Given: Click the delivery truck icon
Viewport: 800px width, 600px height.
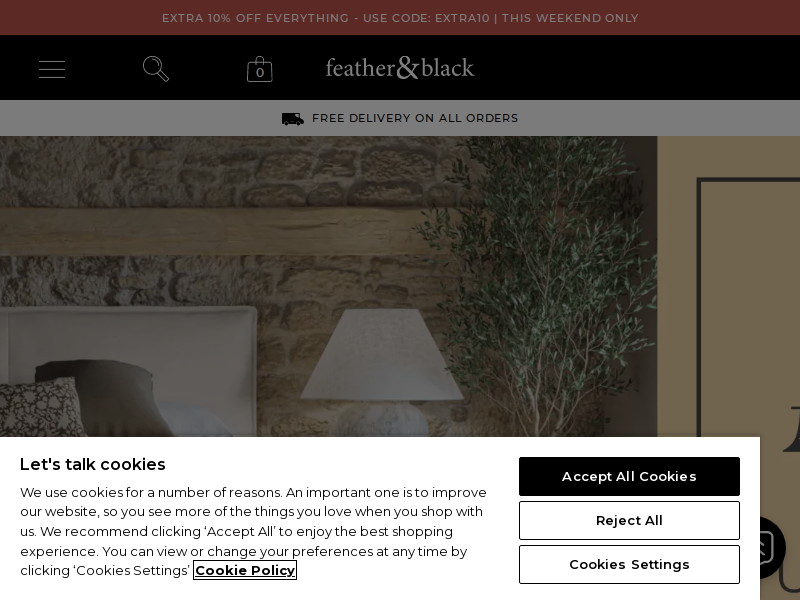Looking at the screenshot, I should 293,118.
